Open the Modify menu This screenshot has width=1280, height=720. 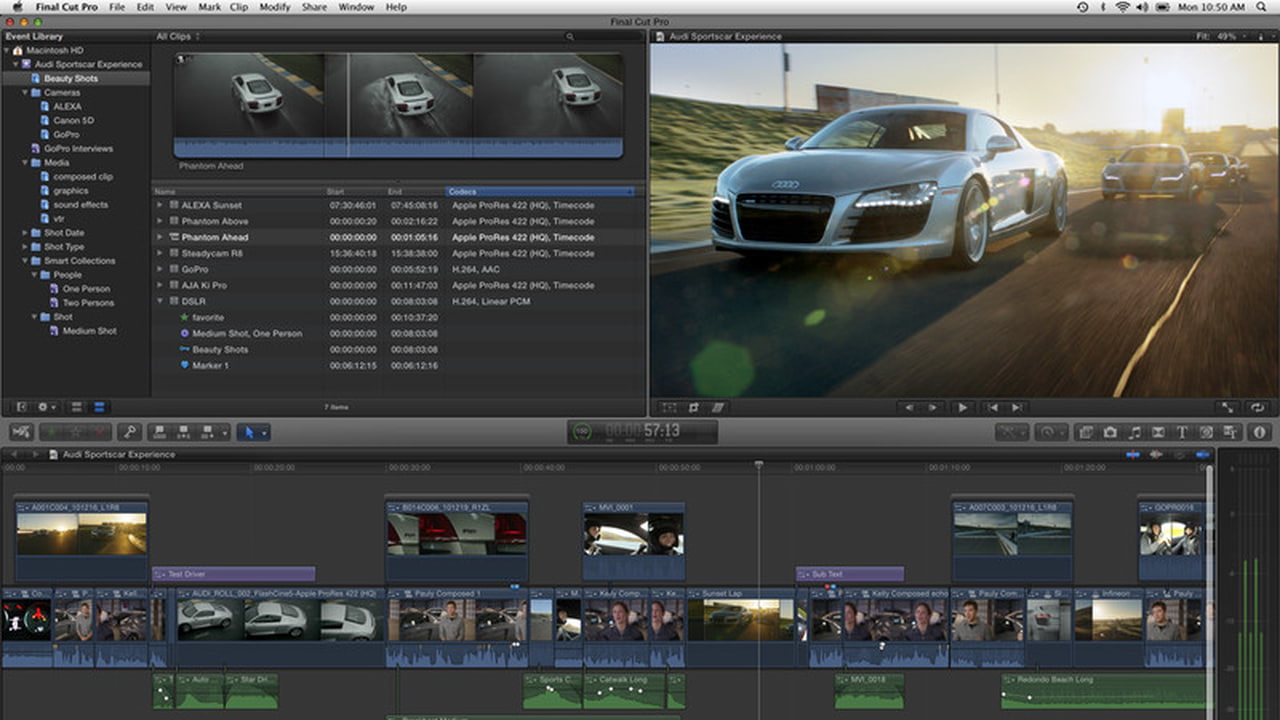click(x=275, y=7)
